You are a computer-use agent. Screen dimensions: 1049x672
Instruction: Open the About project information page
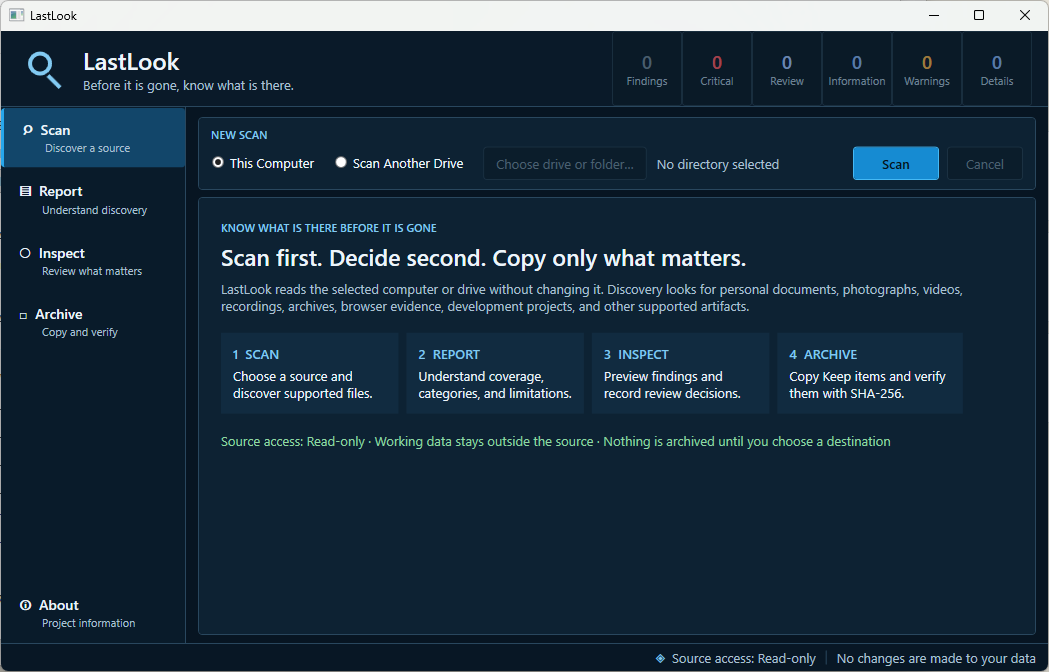tap(94, 613)
